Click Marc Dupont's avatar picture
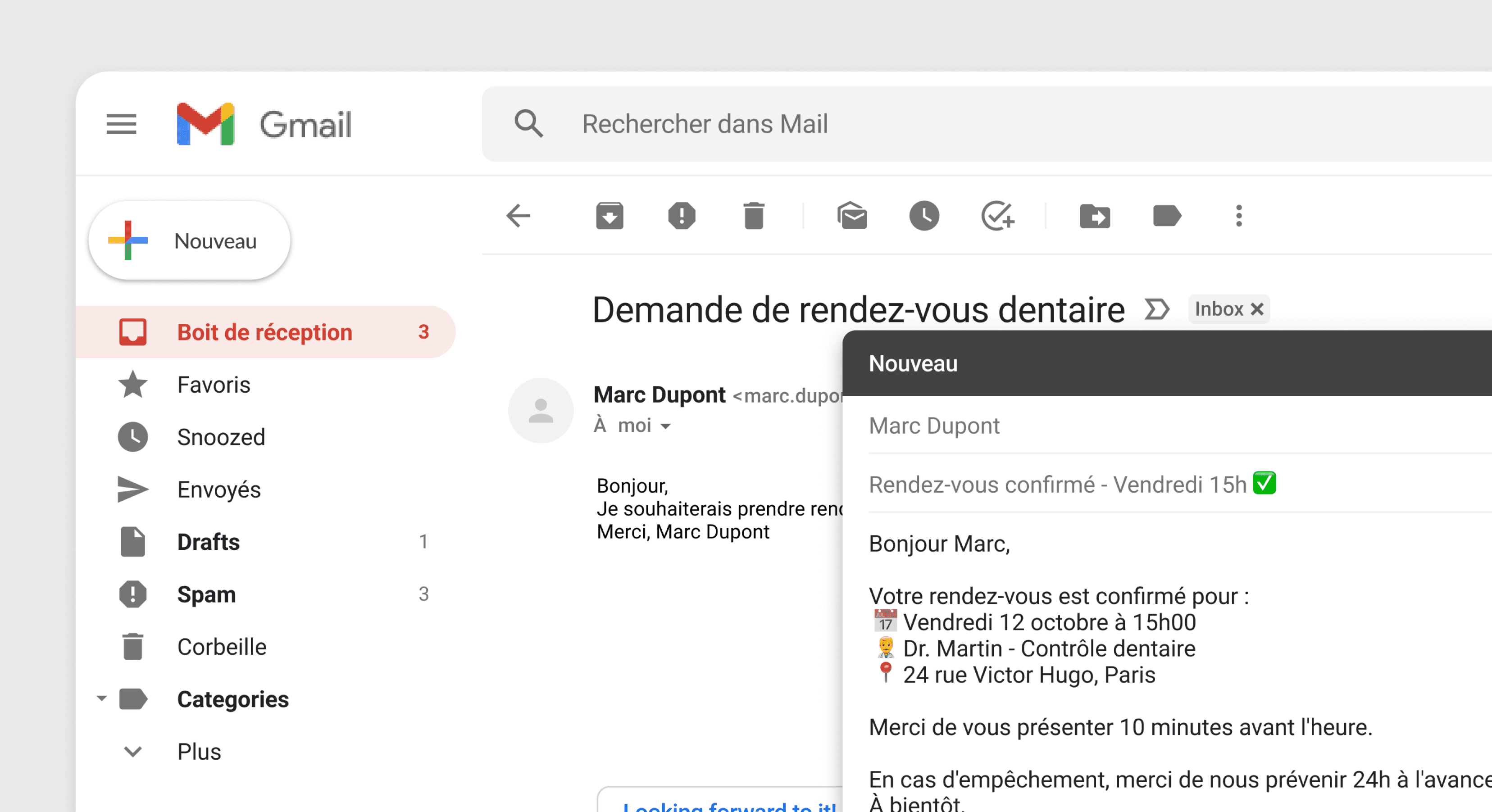This screenshot has height=812, width=1492. click(x=541, y=411)
